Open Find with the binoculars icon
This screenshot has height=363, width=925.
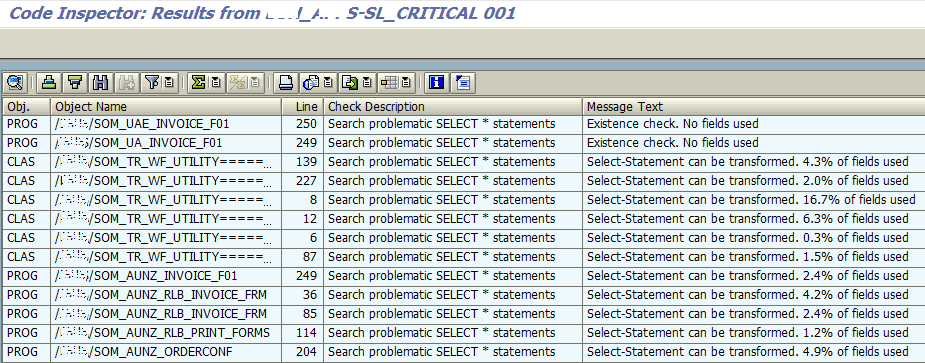coord(100,83)
